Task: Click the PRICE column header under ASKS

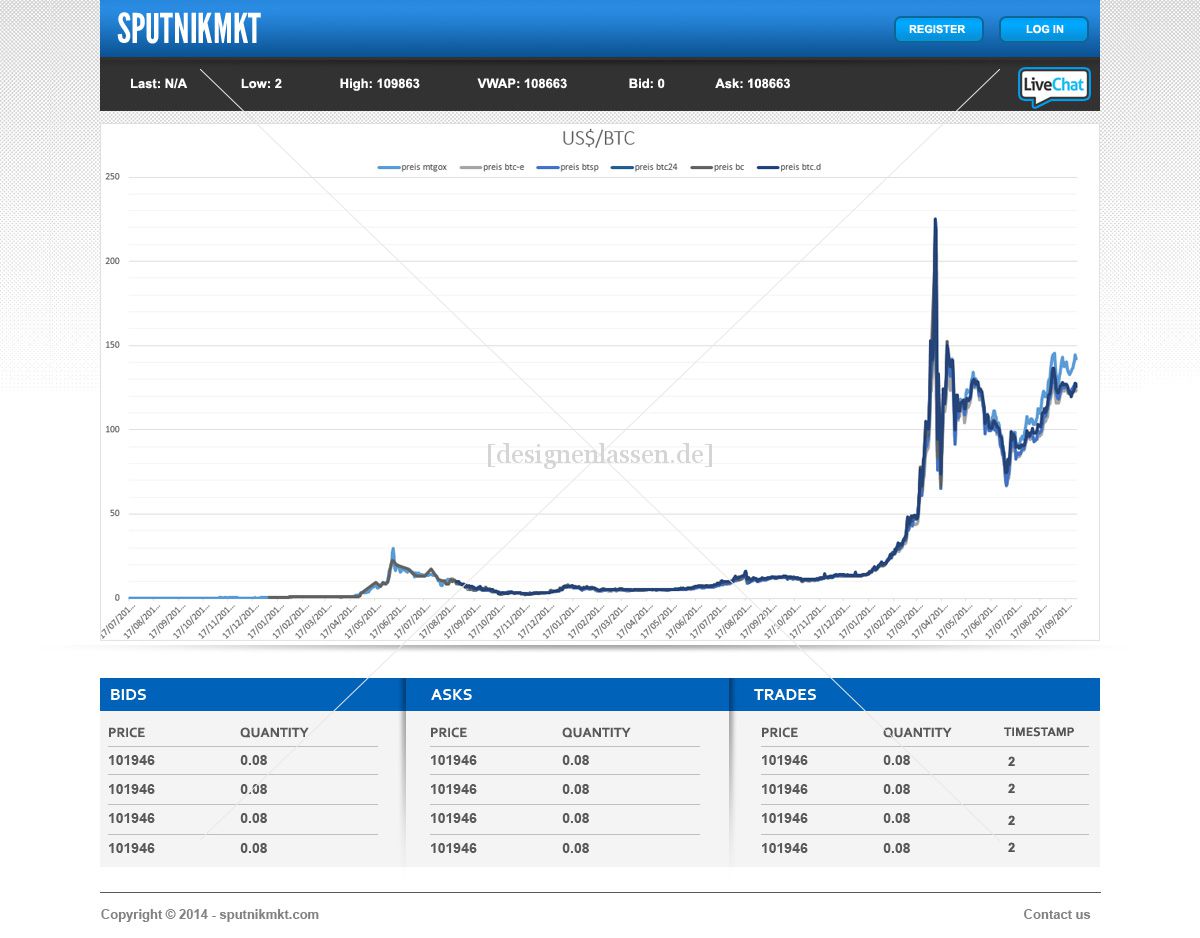Action: pos(449,732)
